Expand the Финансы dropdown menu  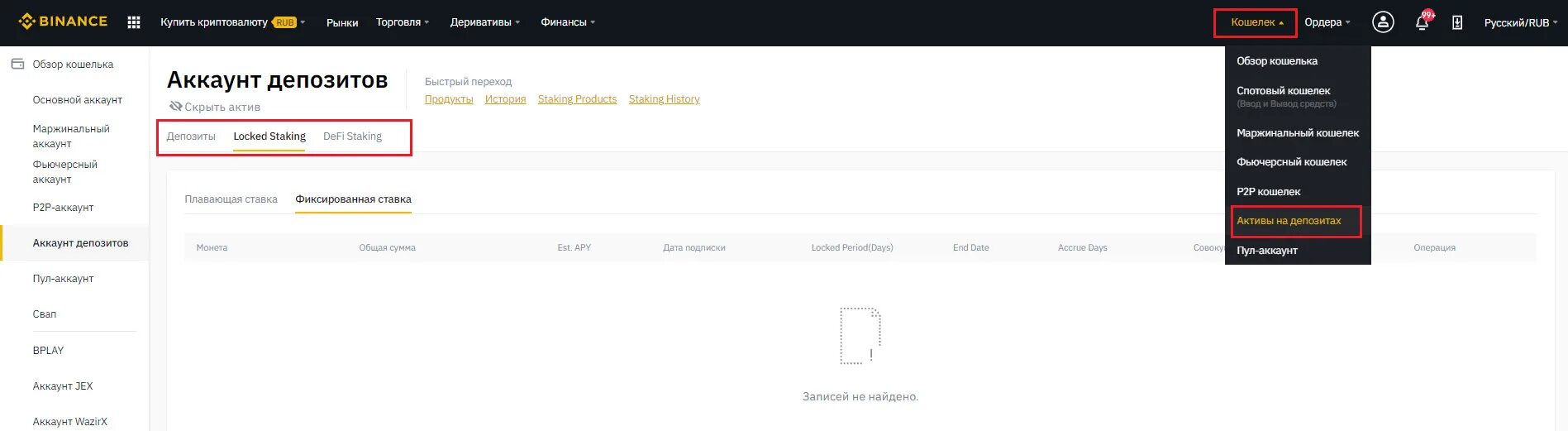pyautogui.click(x=568, y=22)
